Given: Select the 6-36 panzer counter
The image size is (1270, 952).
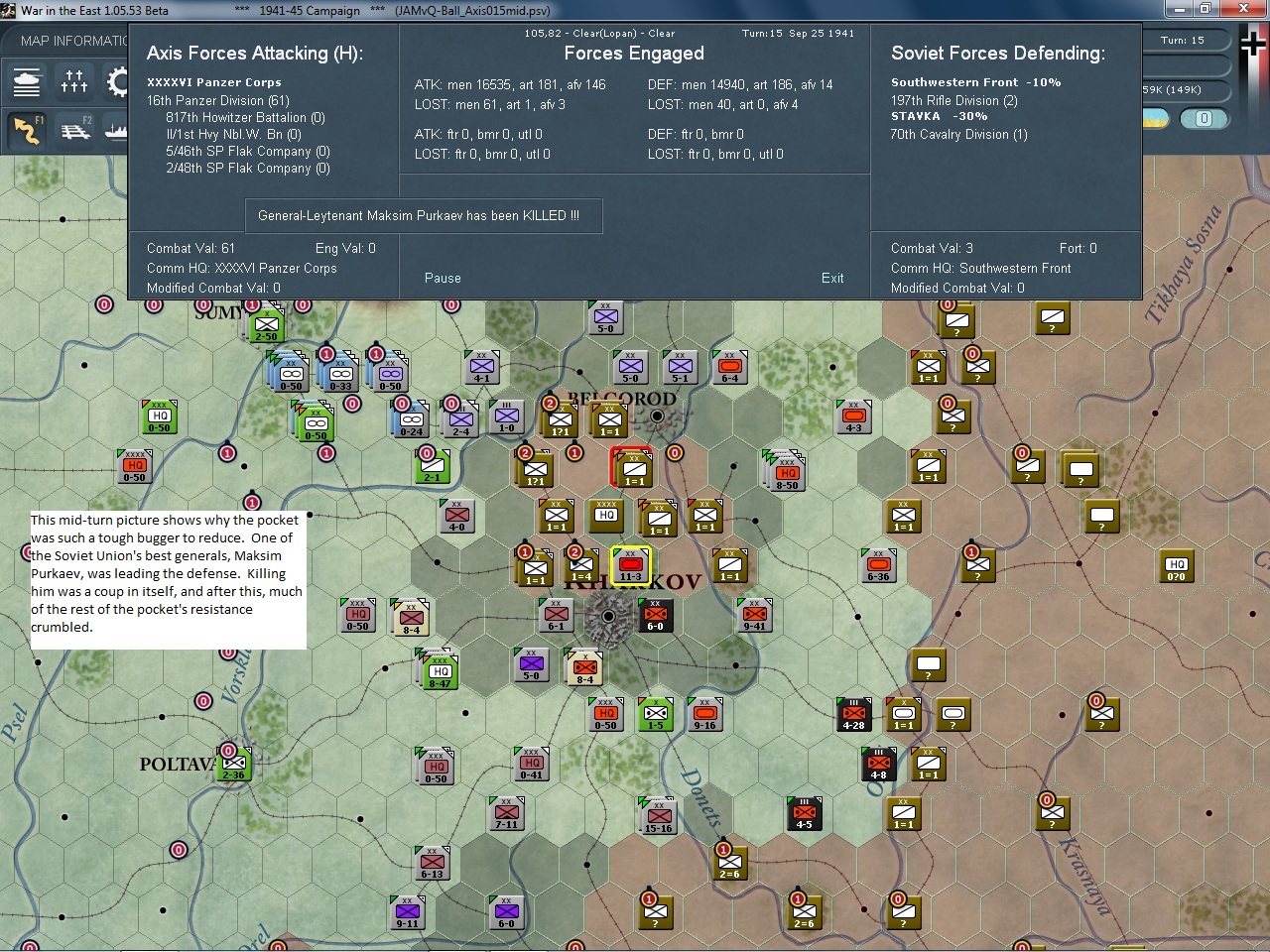Looking at the screenshot, I should [x=879, y=565].
